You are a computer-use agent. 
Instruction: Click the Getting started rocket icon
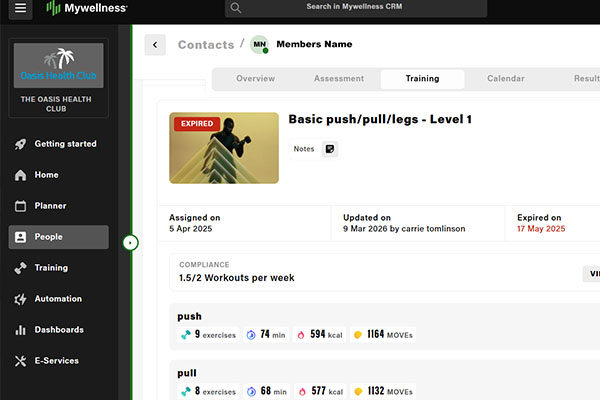pyautogui.click(x=21, y=144)
